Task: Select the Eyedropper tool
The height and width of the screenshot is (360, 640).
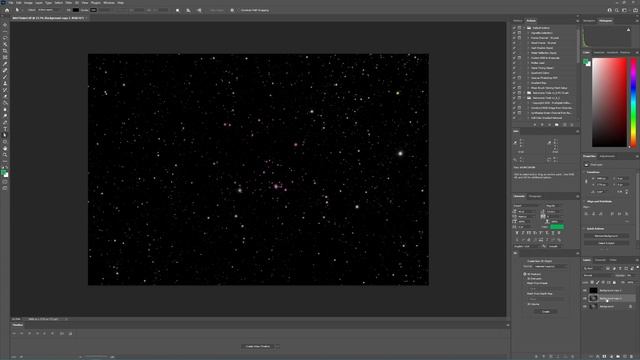Action: pyautogui.click(x=5, y=64)
